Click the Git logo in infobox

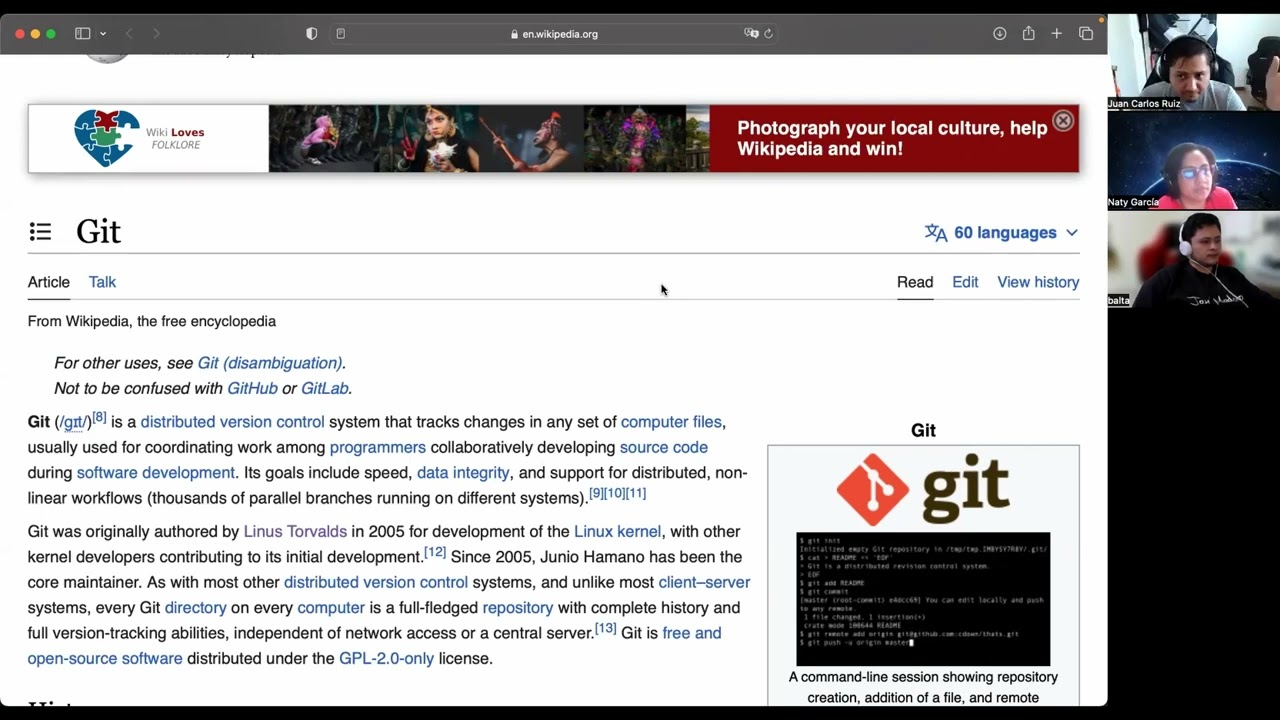click(923, 490)
